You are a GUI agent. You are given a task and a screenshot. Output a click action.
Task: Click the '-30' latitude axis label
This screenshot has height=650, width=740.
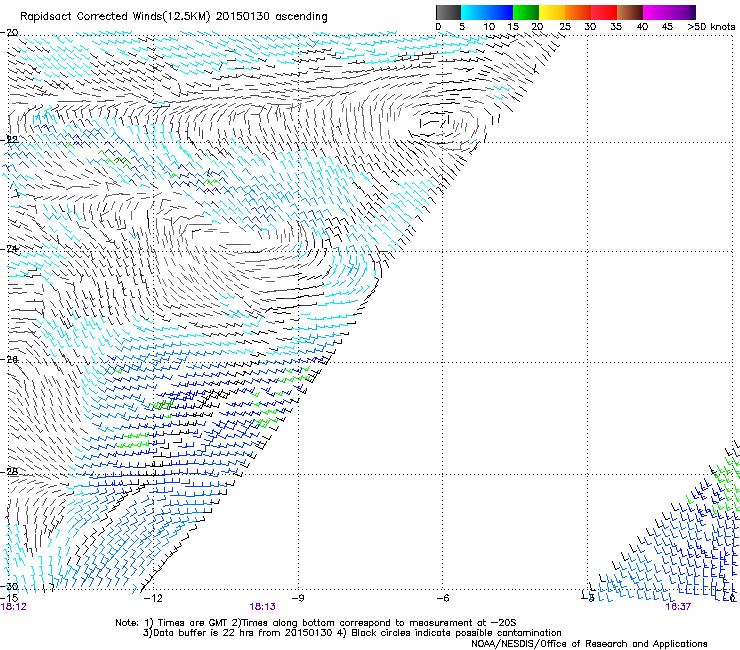tap(9, 586)
